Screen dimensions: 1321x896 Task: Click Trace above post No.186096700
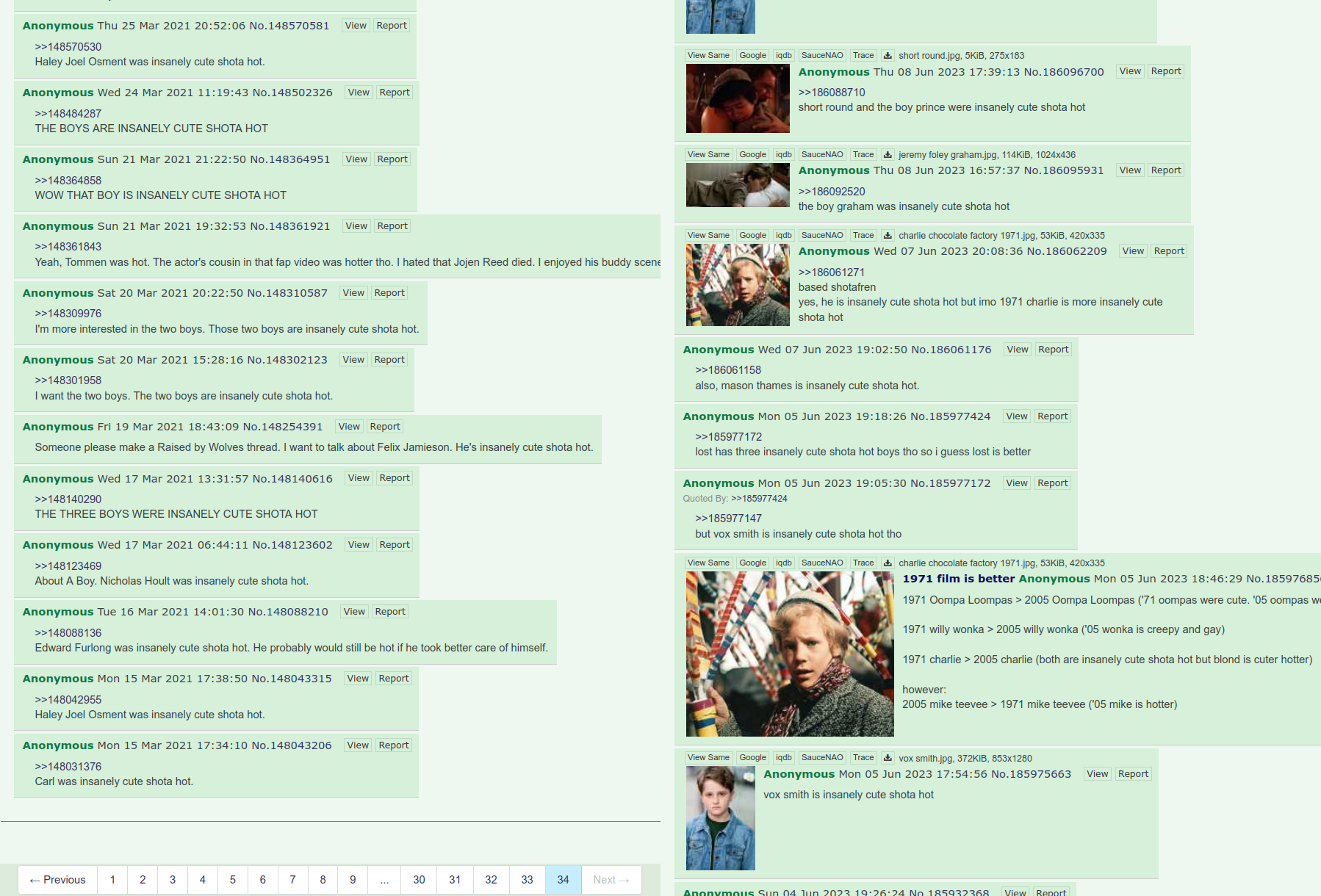pyautogui.click(x=863, y=56)
